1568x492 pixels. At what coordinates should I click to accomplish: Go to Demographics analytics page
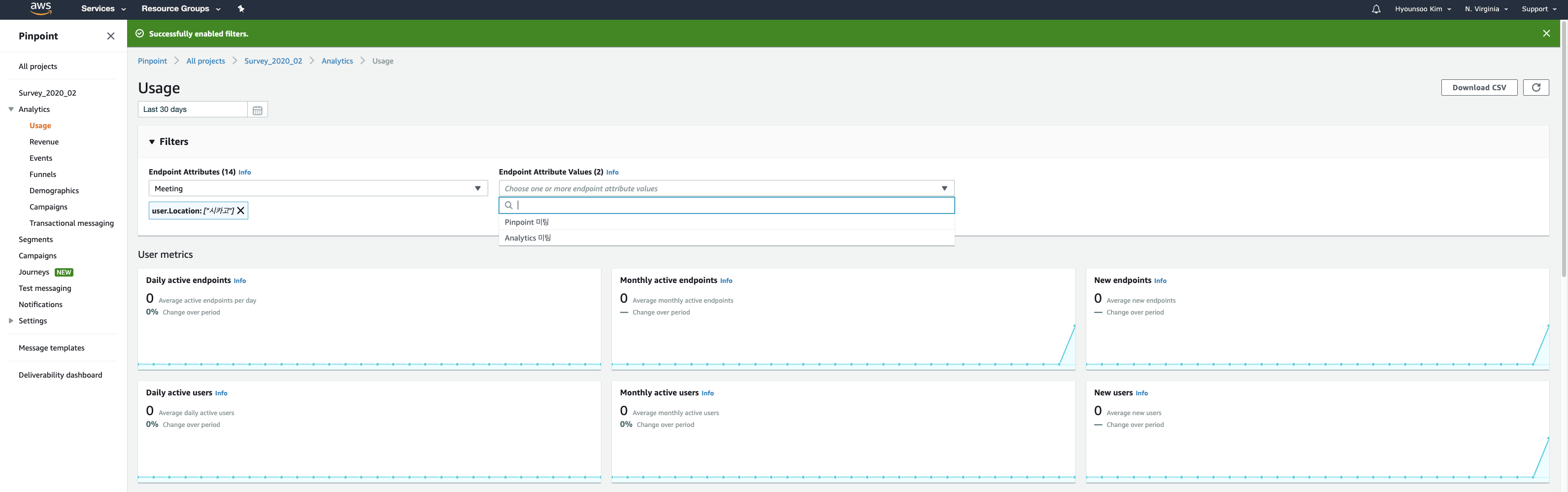54,191
